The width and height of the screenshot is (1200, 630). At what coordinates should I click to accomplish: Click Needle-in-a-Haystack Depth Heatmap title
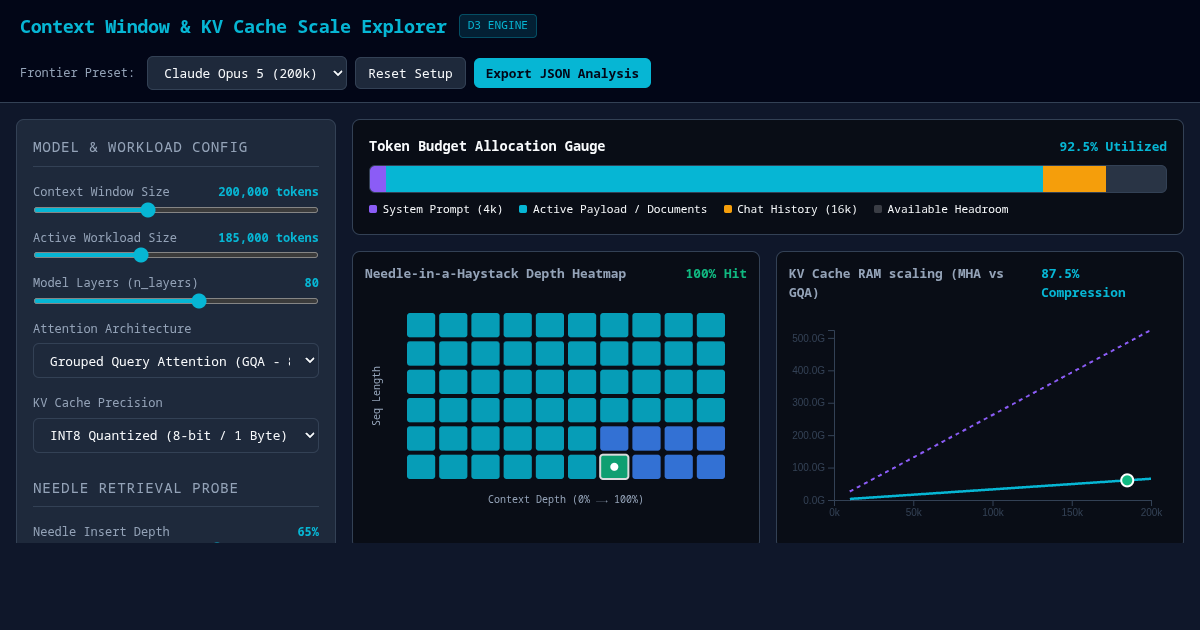pos(495,274)
